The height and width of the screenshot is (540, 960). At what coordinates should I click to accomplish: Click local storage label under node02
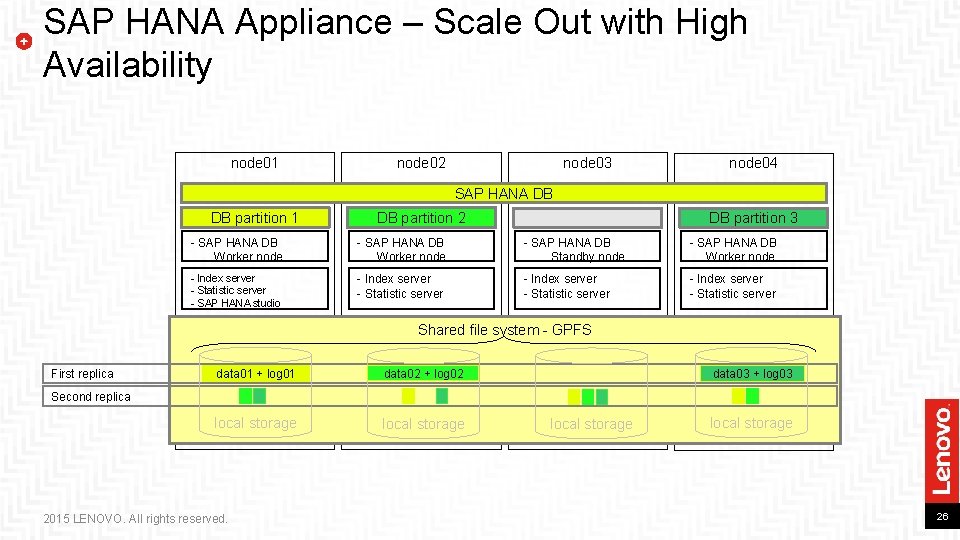(x=423, y=424)
